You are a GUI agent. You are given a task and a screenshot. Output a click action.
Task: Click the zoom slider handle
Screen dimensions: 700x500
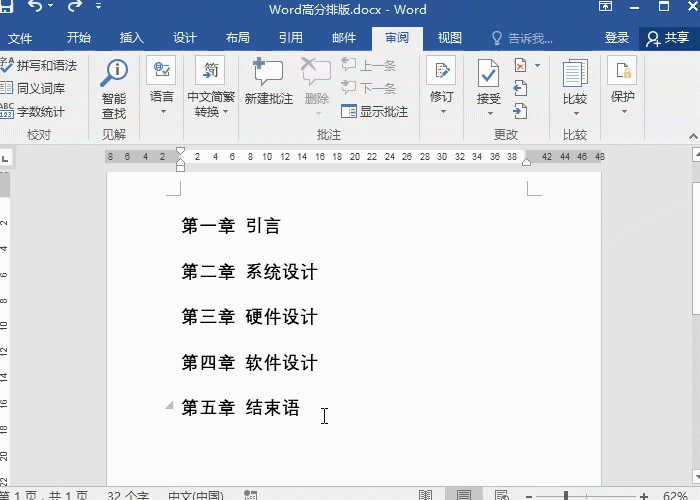point(566,496)
